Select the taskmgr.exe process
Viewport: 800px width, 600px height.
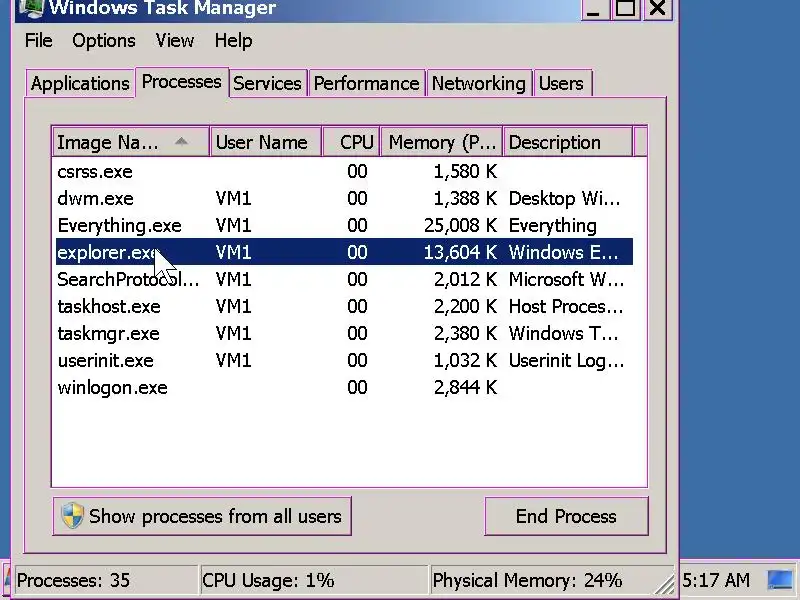point(344,333)
